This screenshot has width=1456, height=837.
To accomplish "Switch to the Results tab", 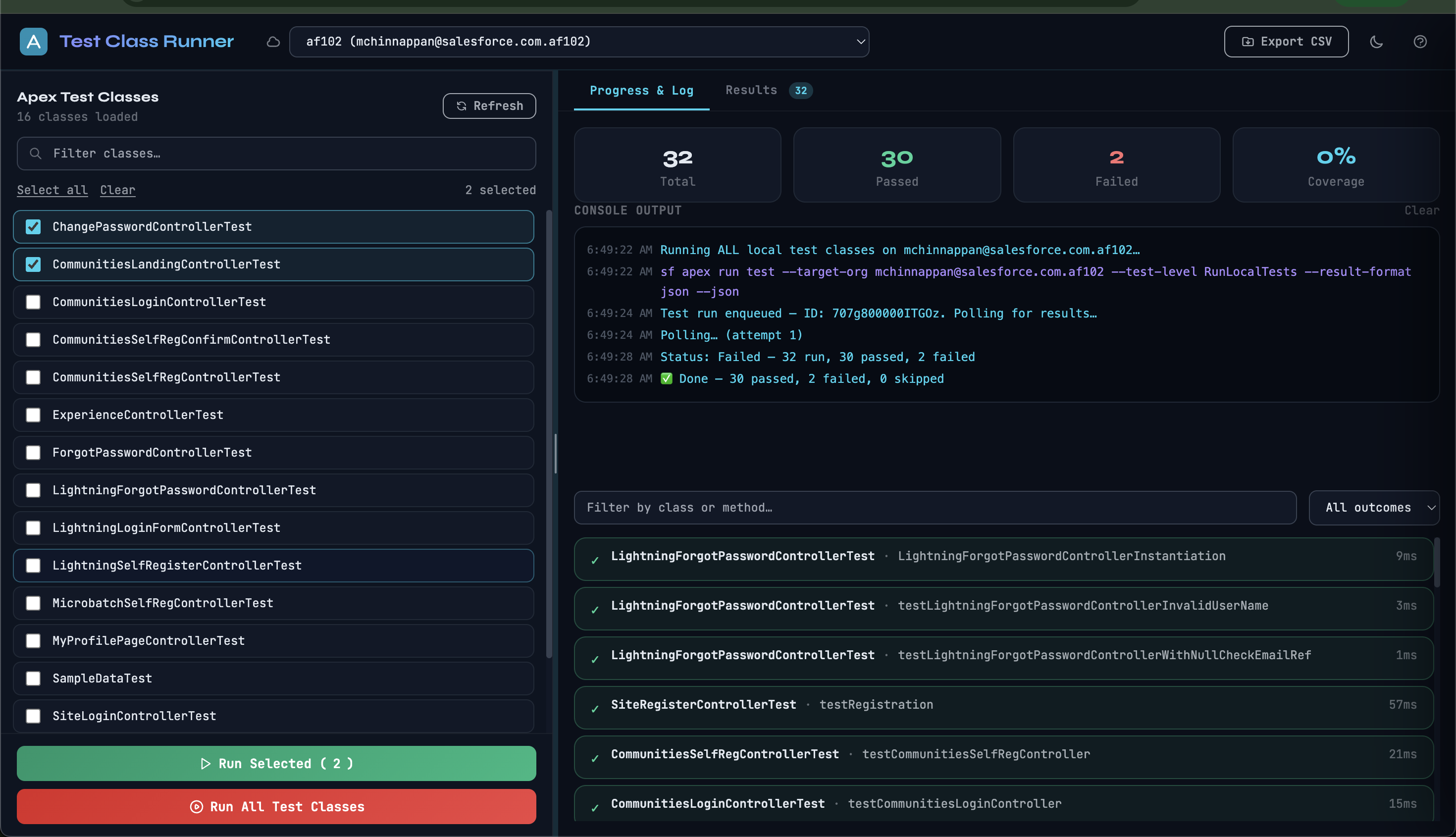I will click(x=769, y=90).
